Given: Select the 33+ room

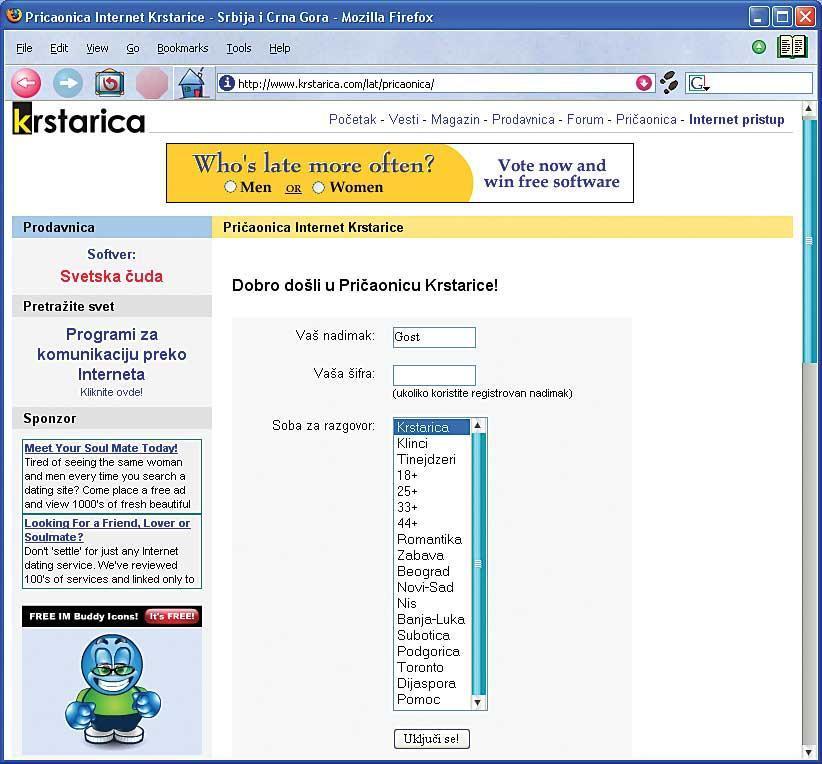Looking at the screenshot, I should (x=431, y=507).
